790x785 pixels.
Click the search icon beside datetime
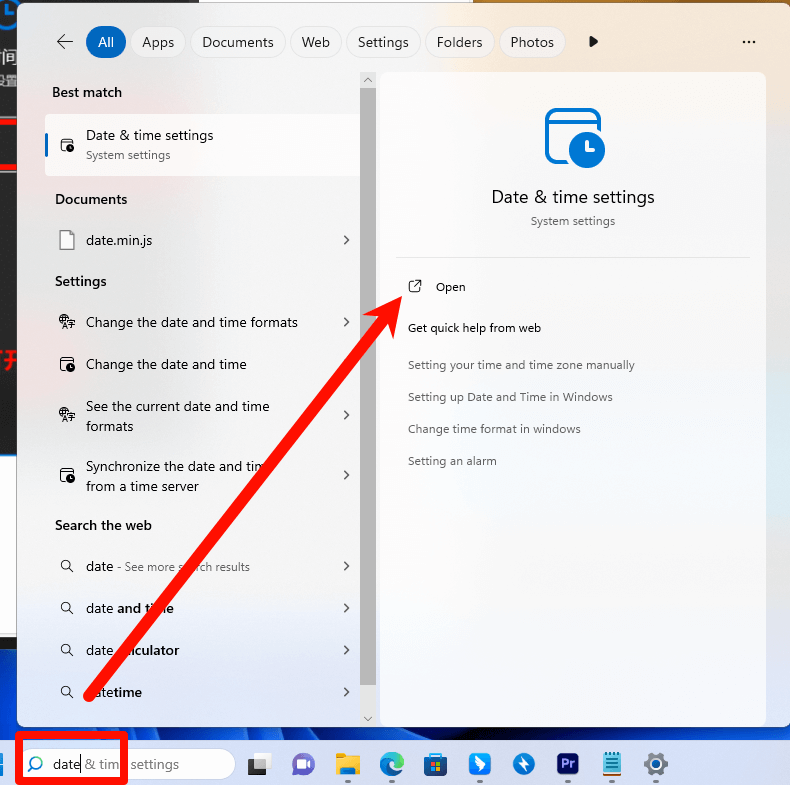click(67, 692)
